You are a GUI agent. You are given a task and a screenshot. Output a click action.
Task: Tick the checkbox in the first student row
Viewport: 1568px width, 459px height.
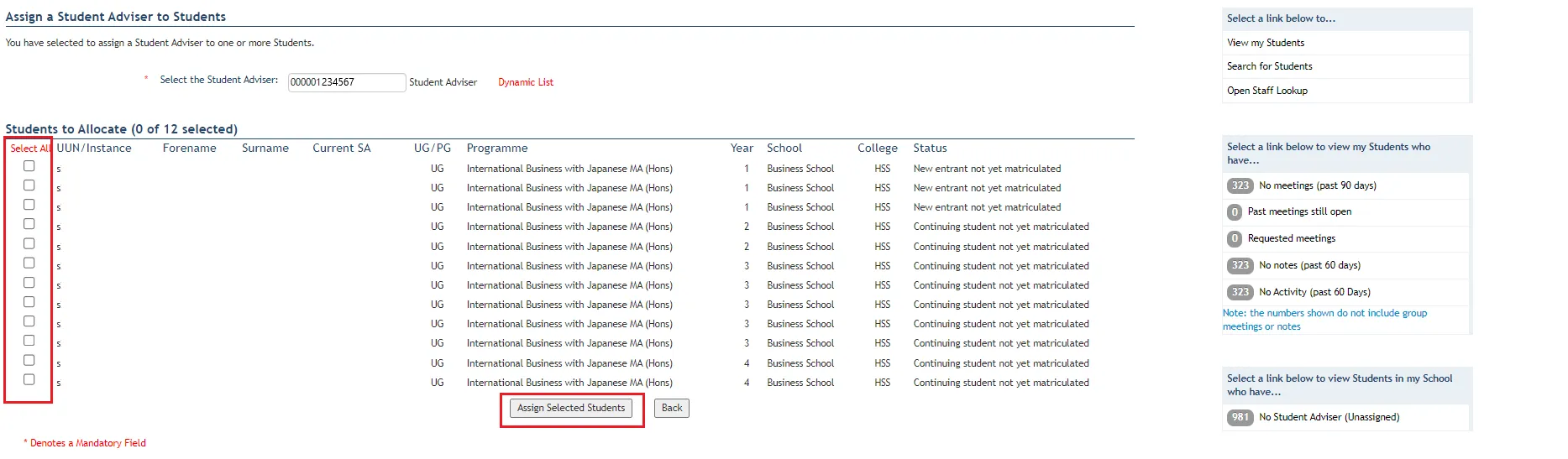pos(29,166)
